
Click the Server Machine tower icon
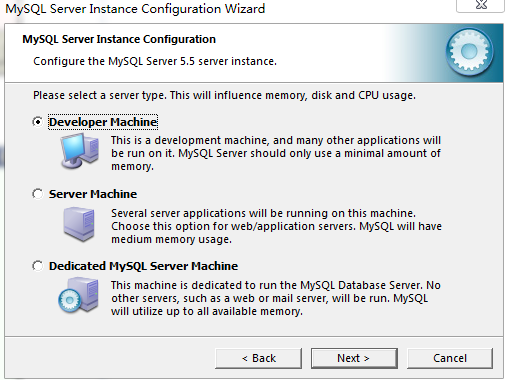79,224
